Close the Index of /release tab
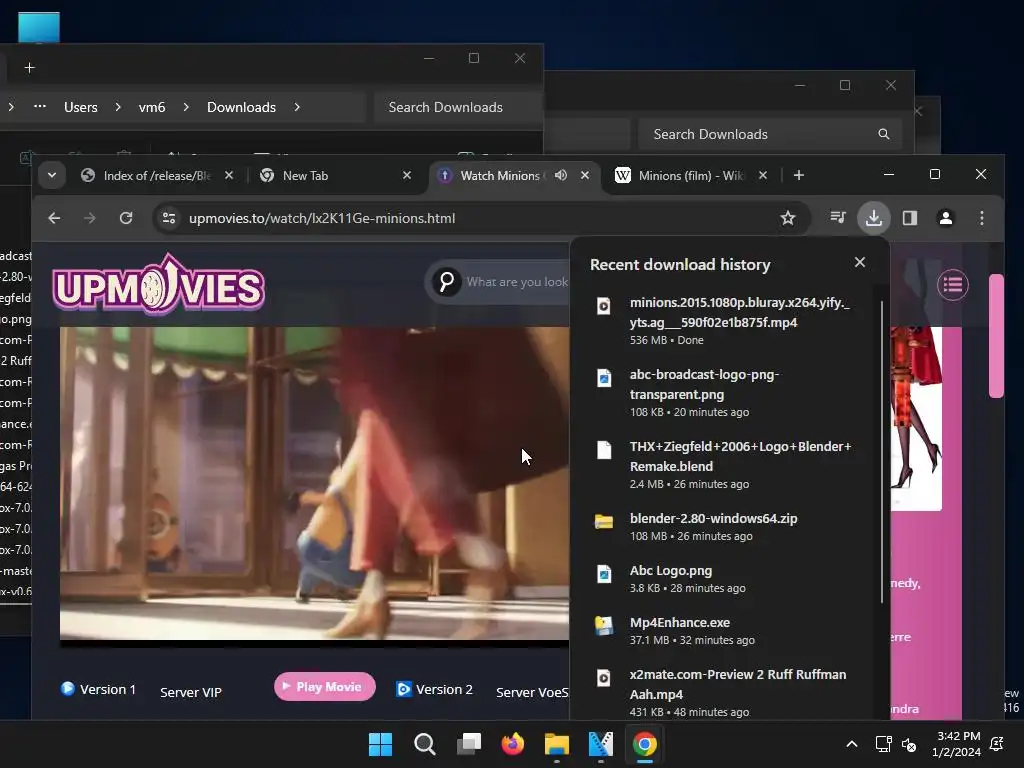This screenshot has height=768, width=1024. click(x=229, y=175)
